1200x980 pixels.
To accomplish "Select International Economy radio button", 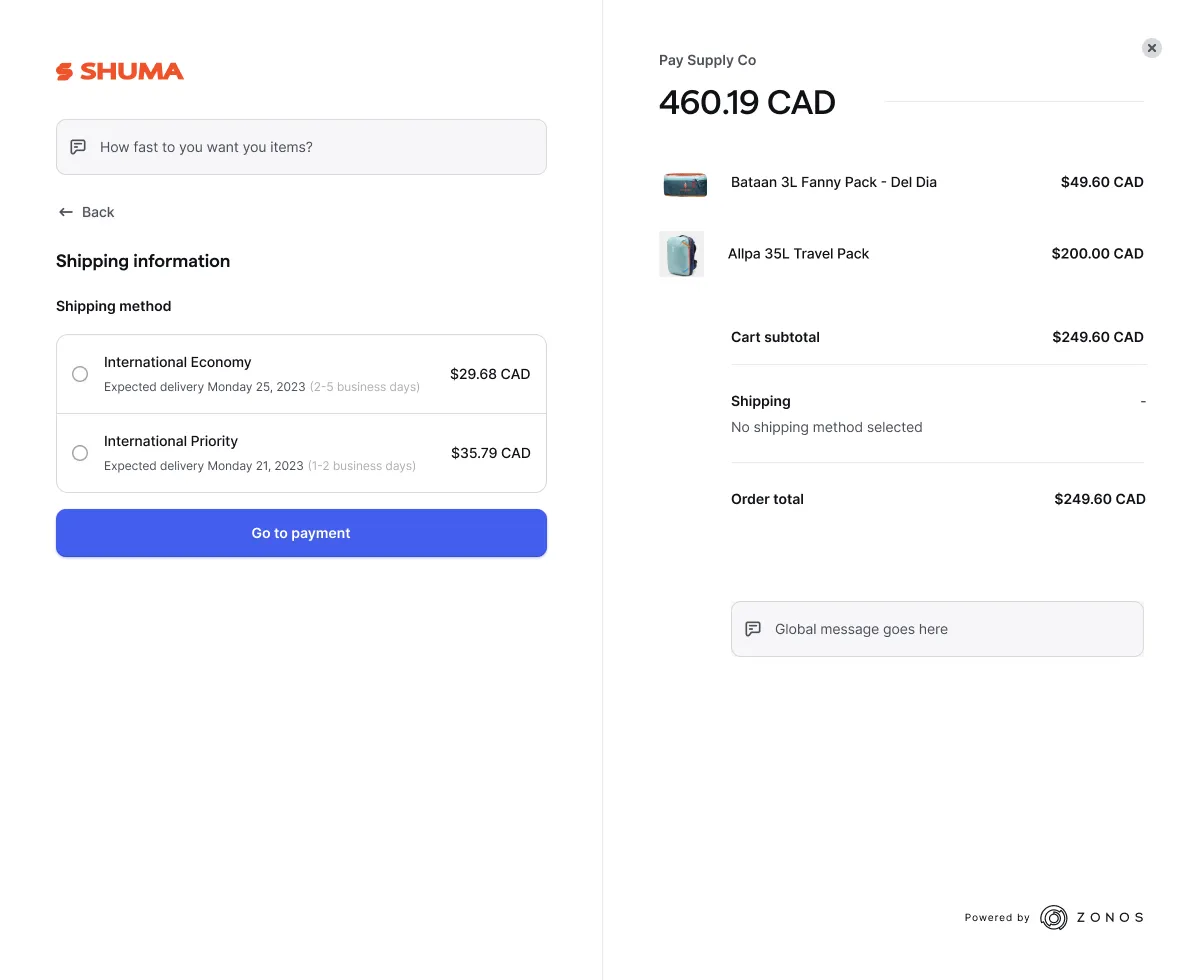I will pos(80,374).
